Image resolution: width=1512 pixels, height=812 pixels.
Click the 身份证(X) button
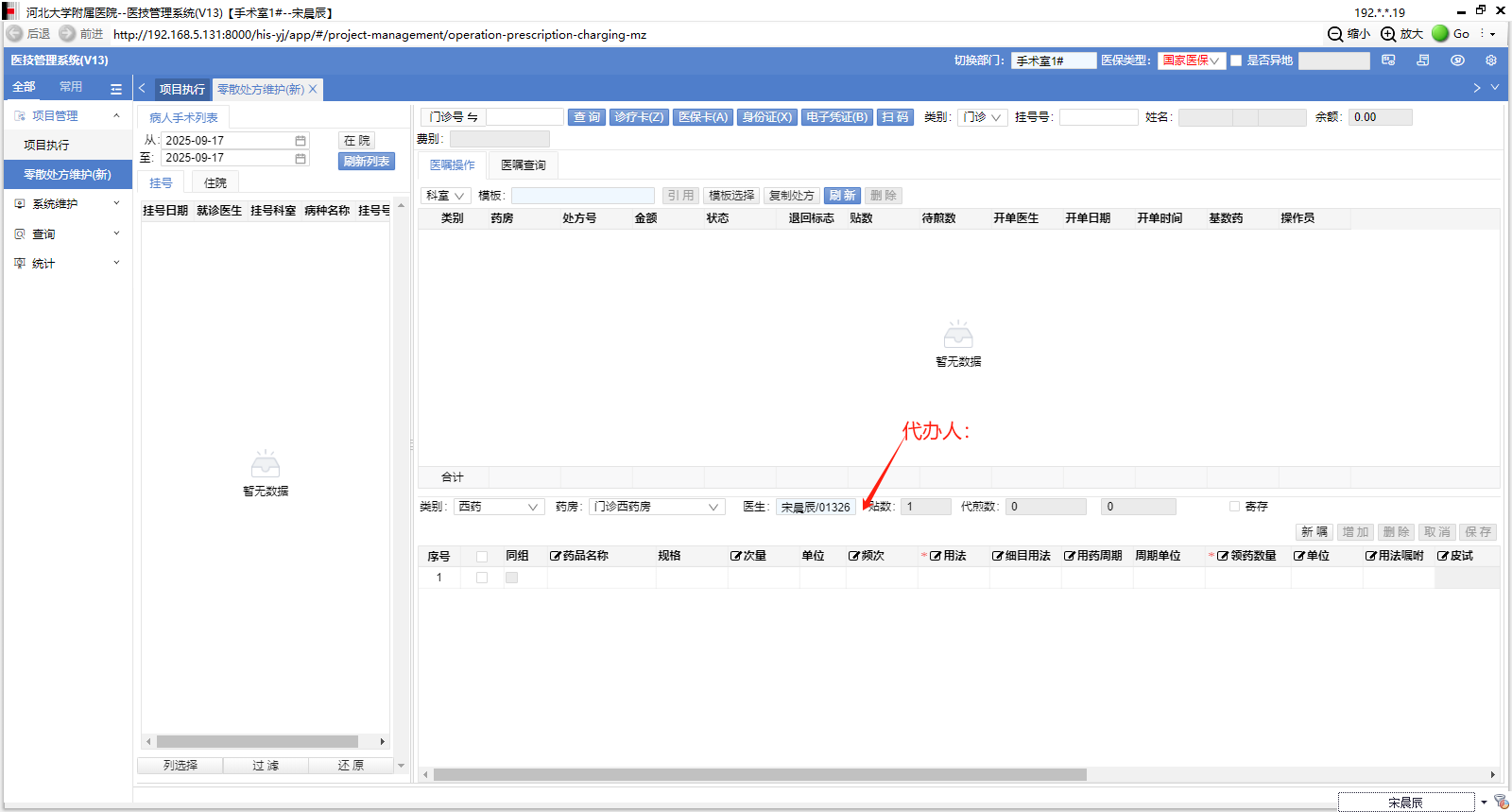coord(767,117)
